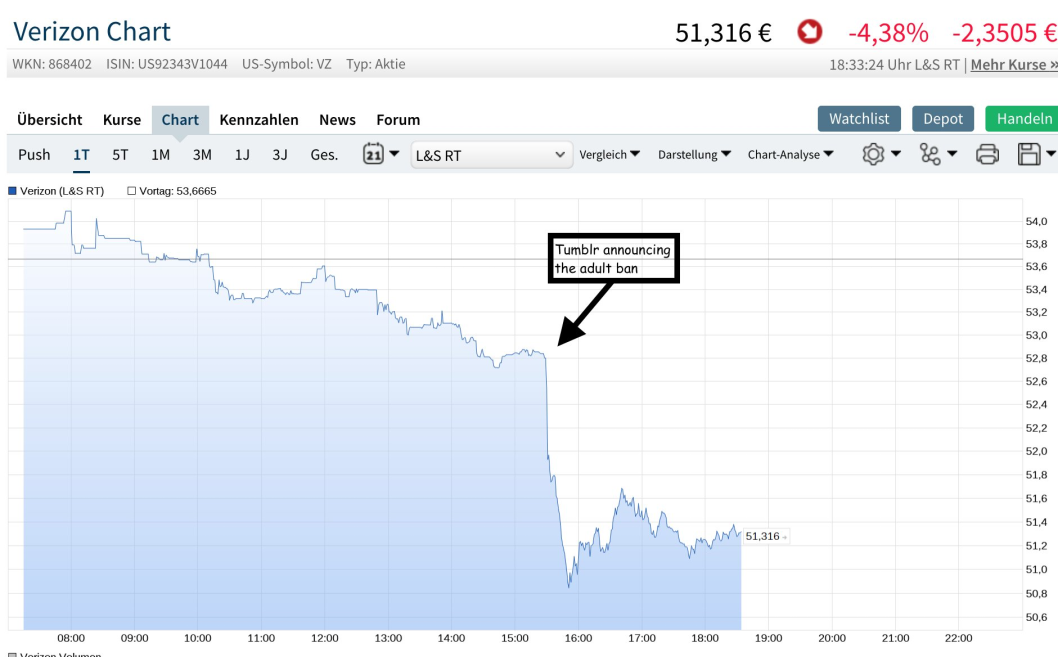Expand the Vergleich dropdown
This screenshot has height=657, width=1058.
[x=610, y=154]
